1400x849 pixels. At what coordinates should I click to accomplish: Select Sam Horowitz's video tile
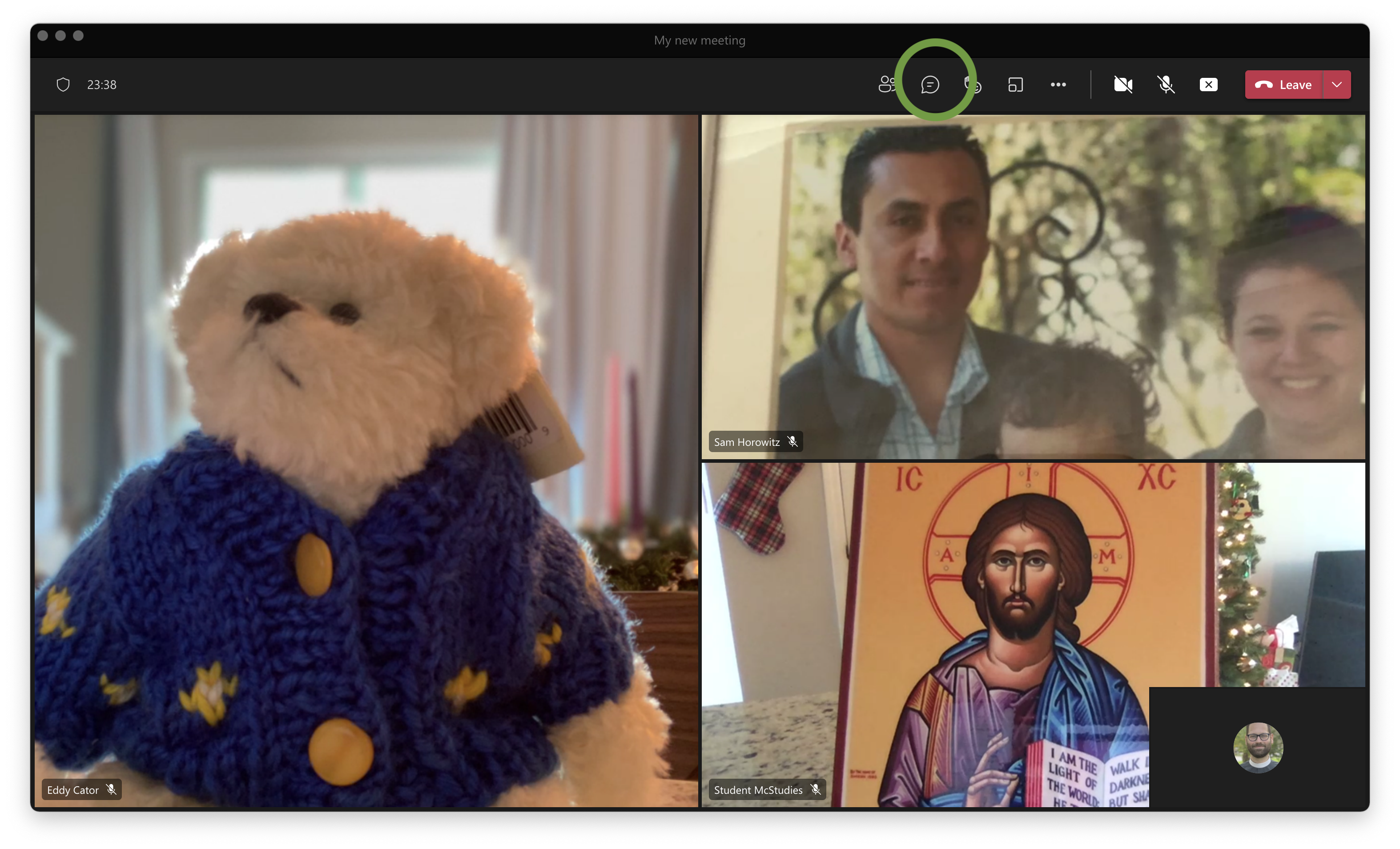(x=1033, y=287)
